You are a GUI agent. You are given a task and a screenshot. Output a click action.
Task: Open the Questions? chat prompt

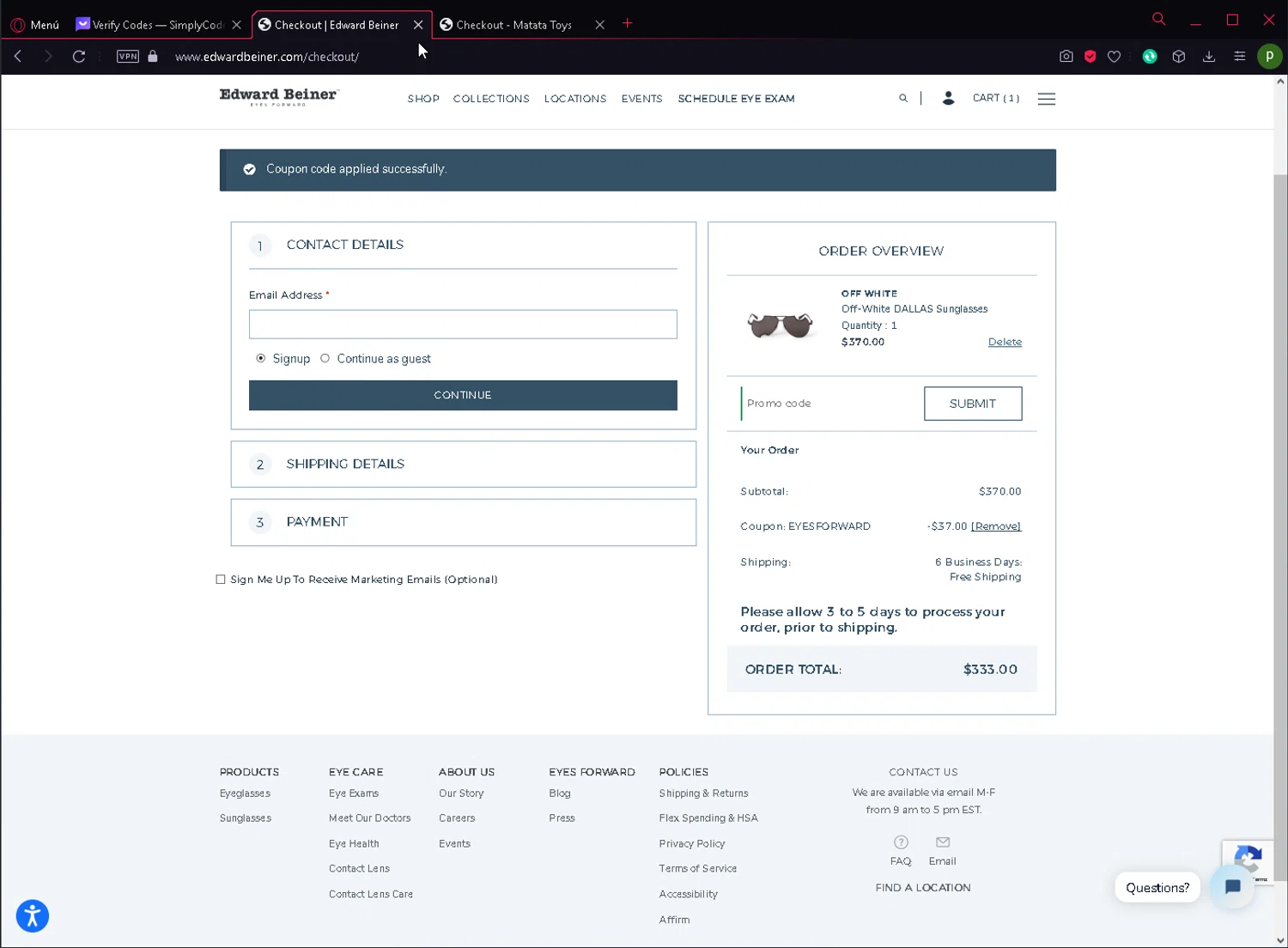[1157, 888]
